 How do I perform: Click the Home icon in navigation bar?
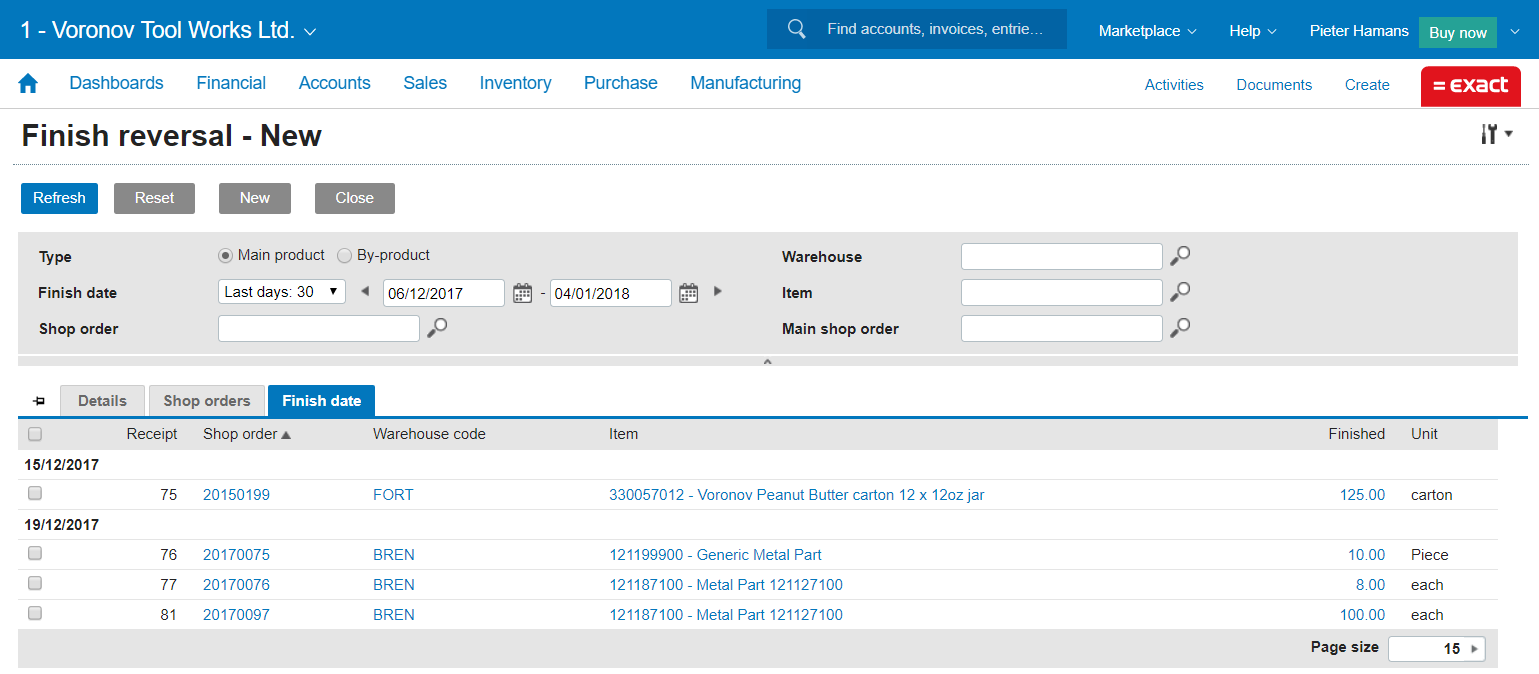28,84
